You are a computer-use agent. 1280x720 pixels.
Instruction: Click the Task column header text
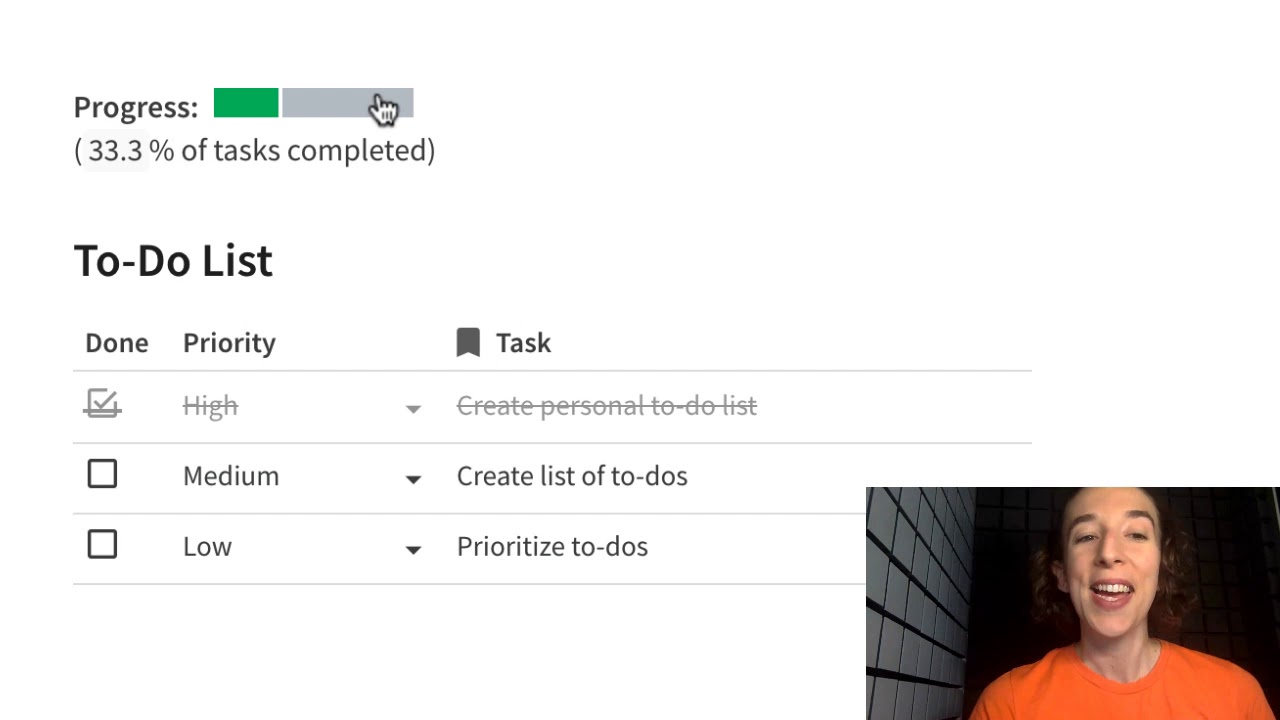pyautogui.click(x=523, y=343)
